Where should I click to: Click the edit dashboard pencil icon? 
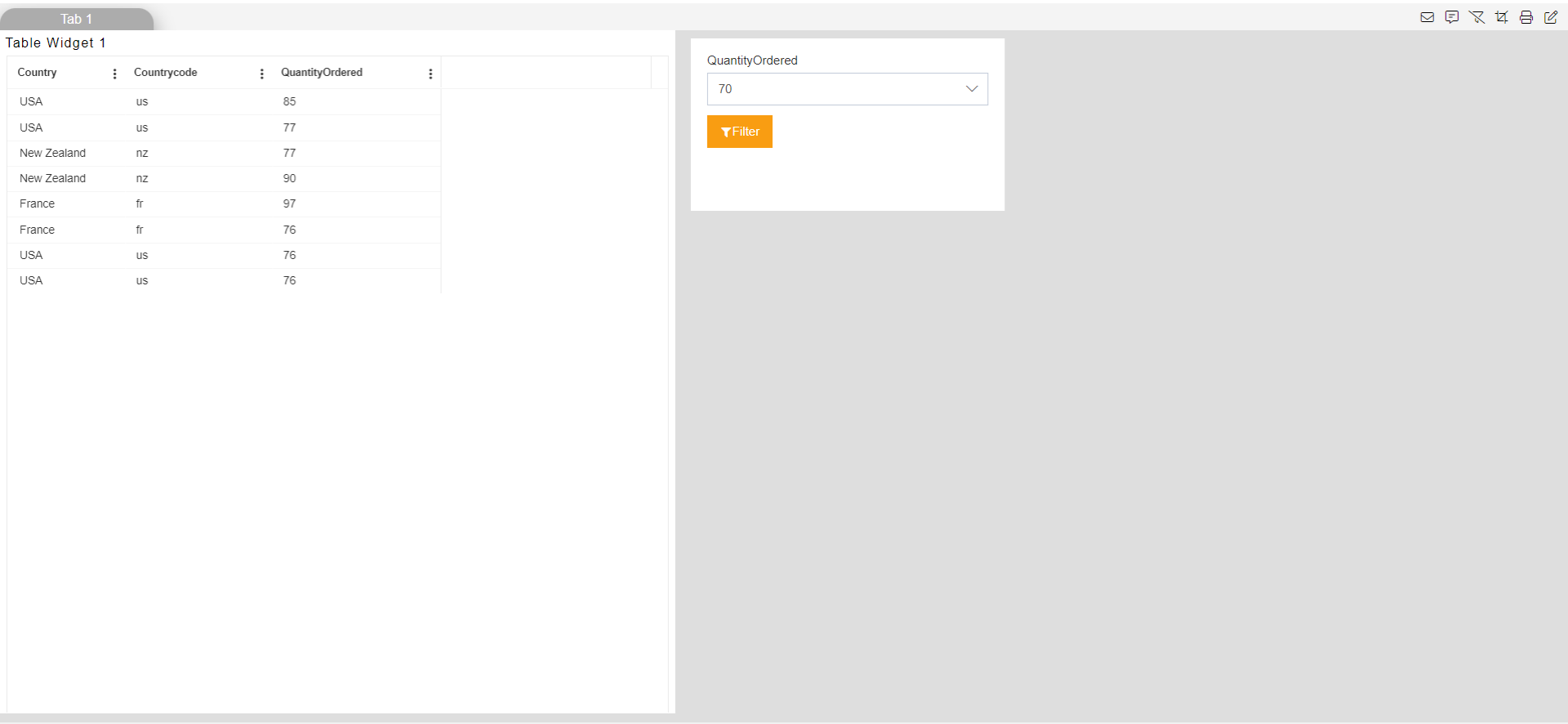[x=1550, y=17]
